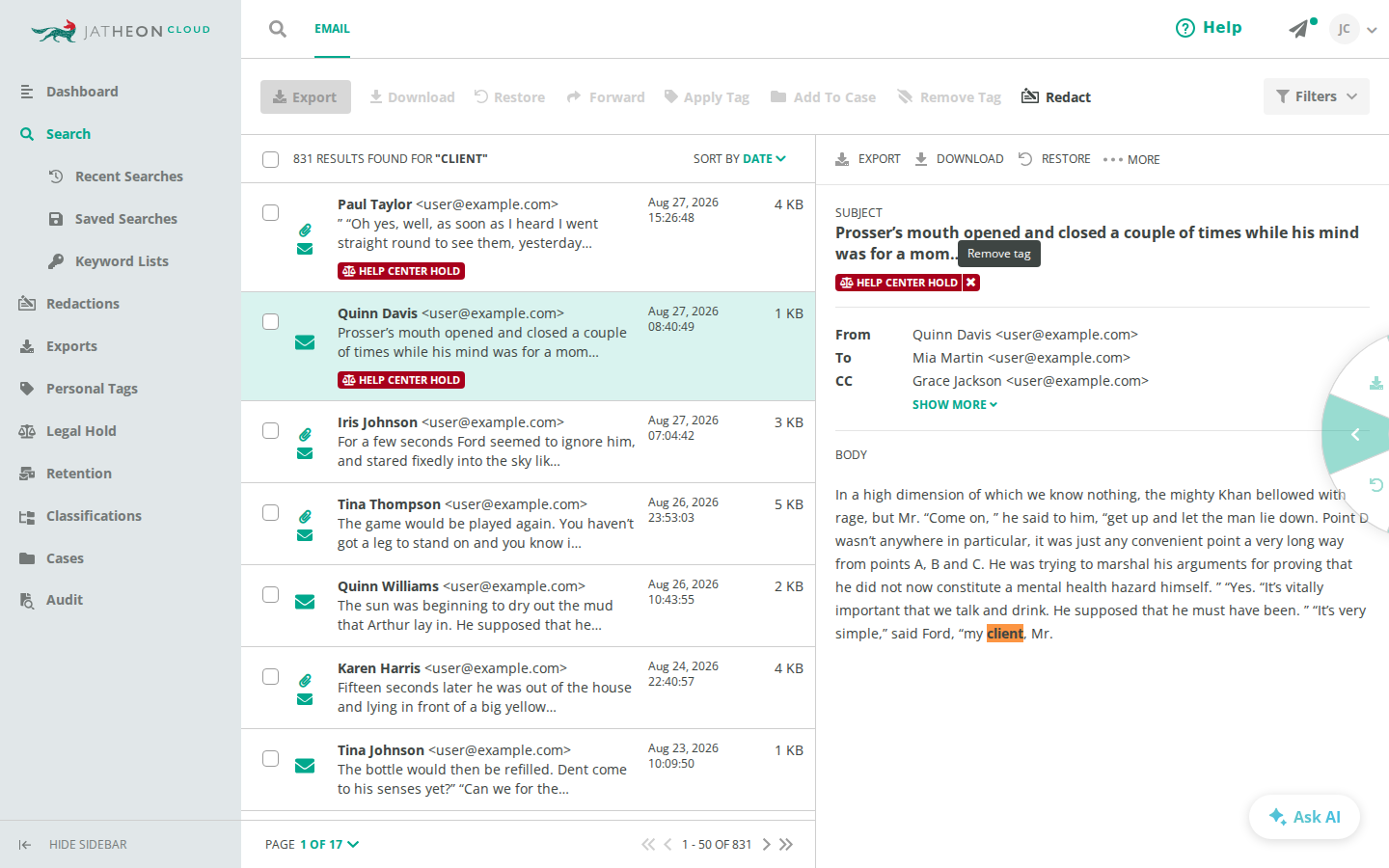Click the Ask AI sparkle button
1389x868 pixels.
[x=1304, y=817]
